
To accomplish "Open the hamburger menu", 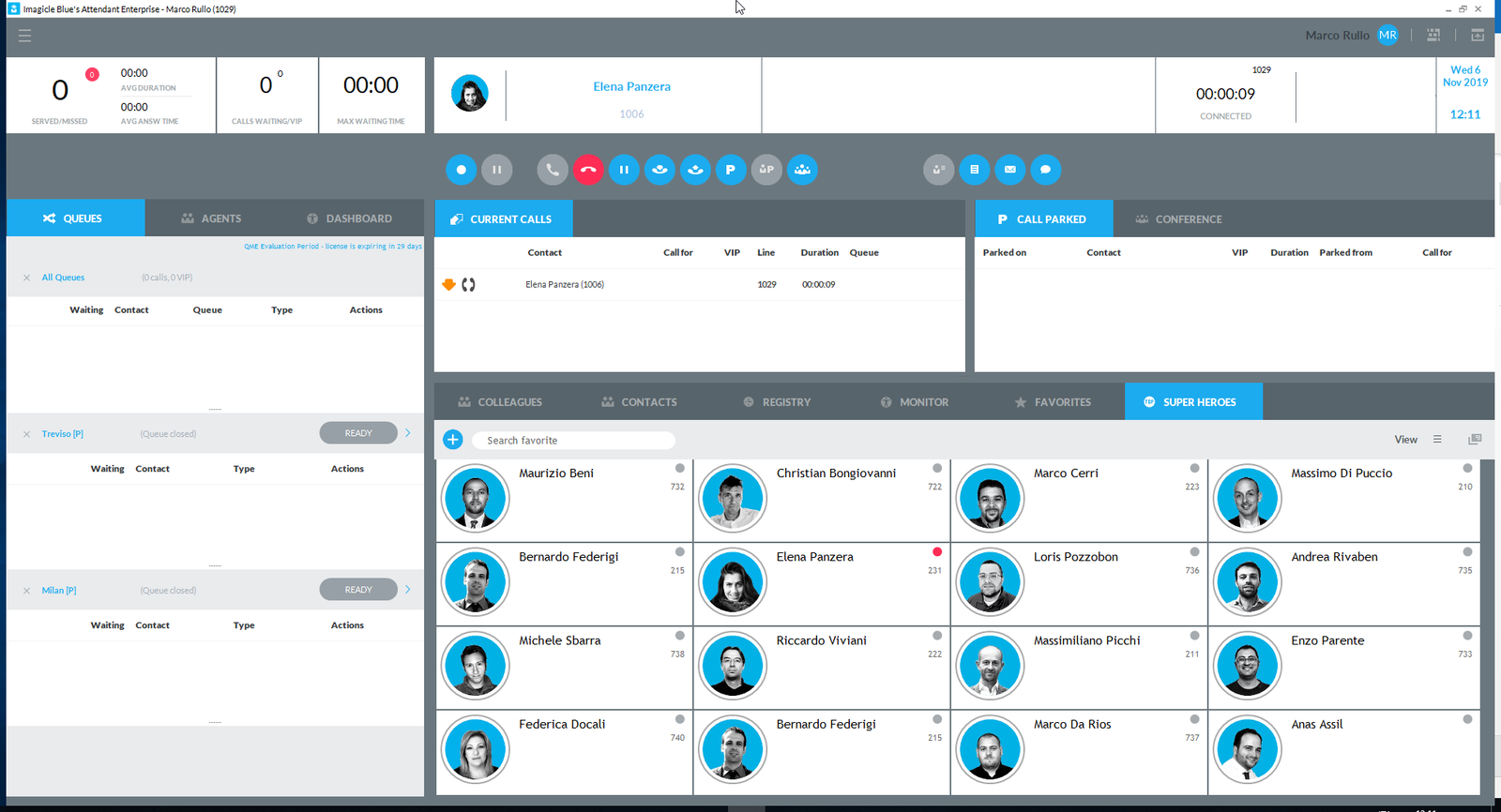I will pyautogui.click(x=24, y=36).
